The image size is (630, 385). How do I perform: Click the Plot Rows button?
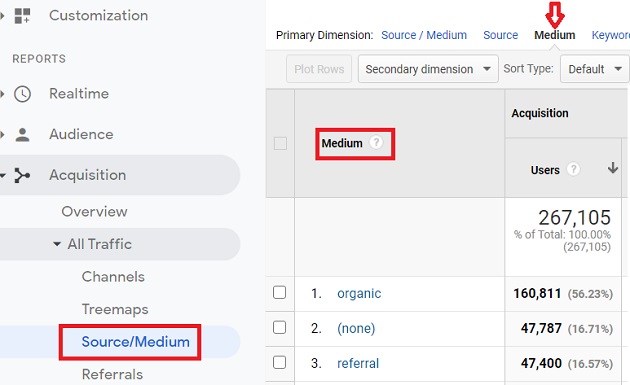pos(319,69)
